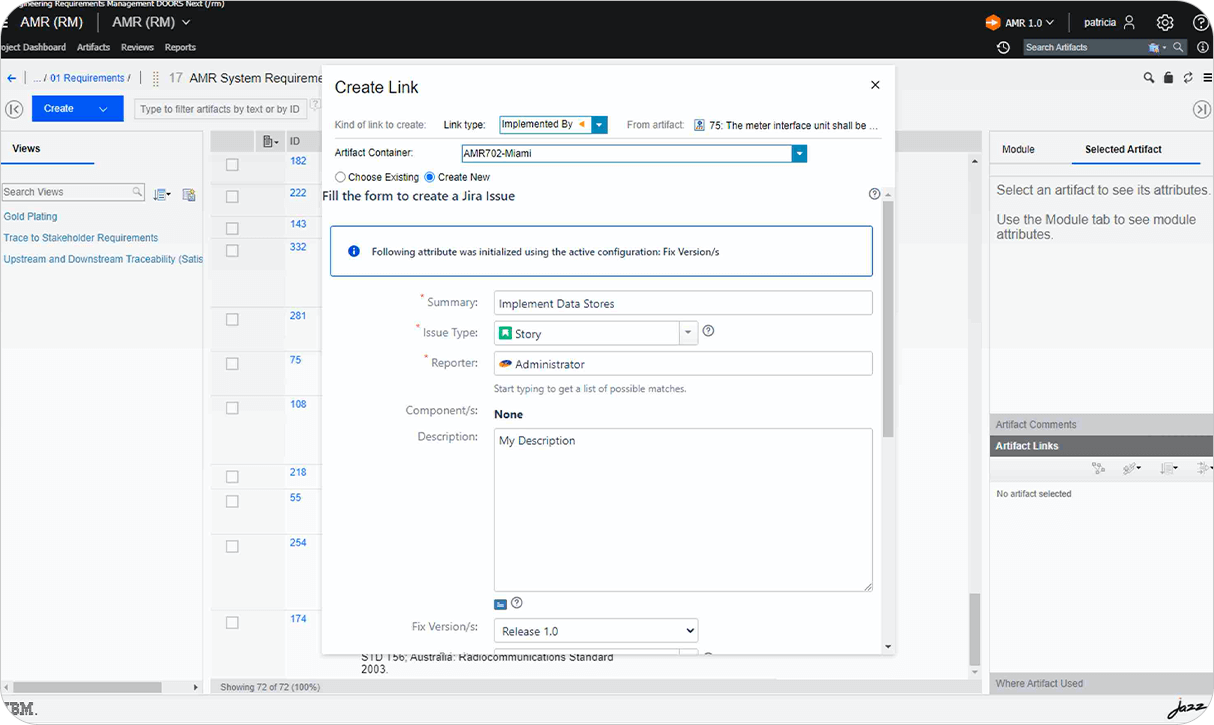Open patricia's user profile icon
Viewport: 1214px width, 725px height.
[1129, 22]
